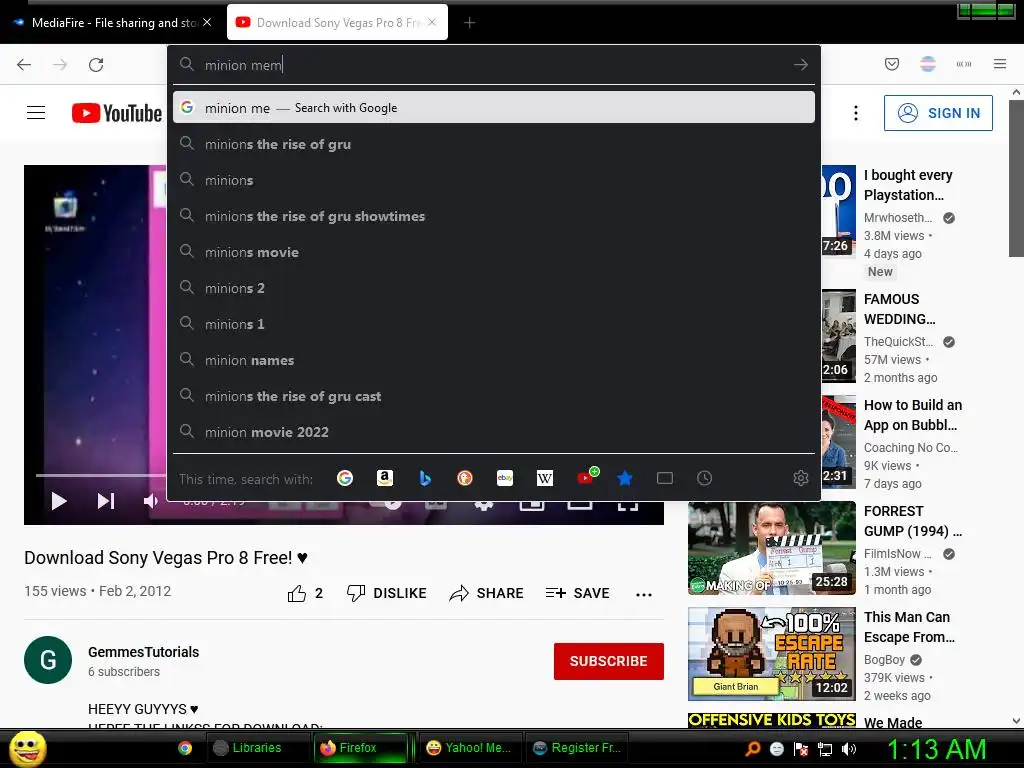This screenshot has height=768, width=1024.
Task: Click the red SUBSCRIBE button
Action: 609,661
